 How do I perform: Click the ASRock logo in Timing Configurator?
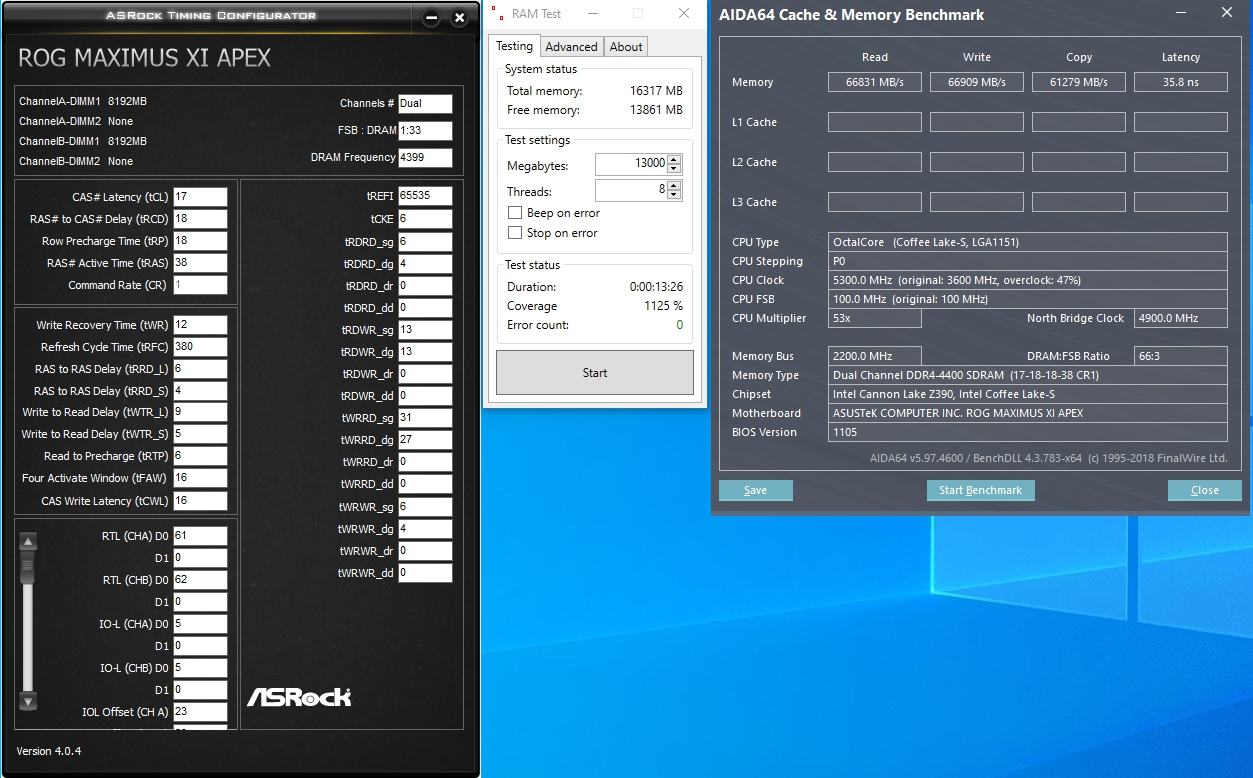[299, 696]
